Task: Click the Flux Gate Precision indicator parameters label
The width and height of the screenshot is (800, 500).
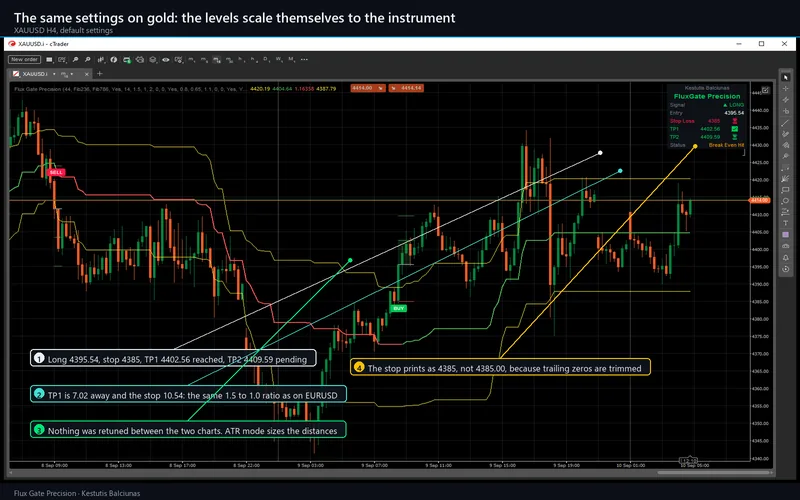Action: pos(130,89)
